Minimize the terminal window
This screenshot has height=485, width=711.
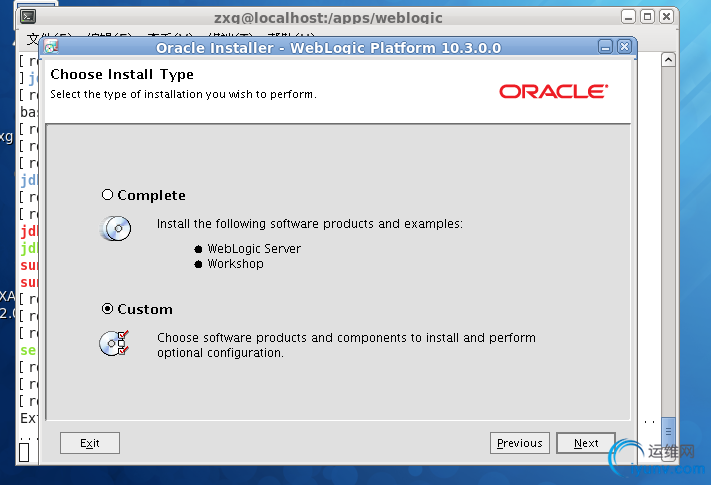tap(627, 17)
